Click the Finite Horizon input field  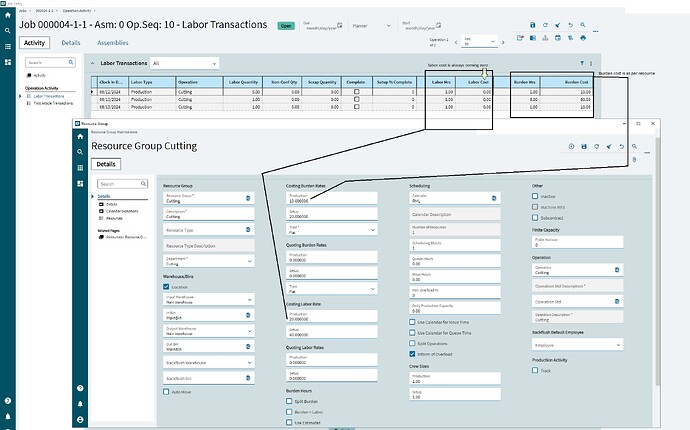(x=578, y=242)
